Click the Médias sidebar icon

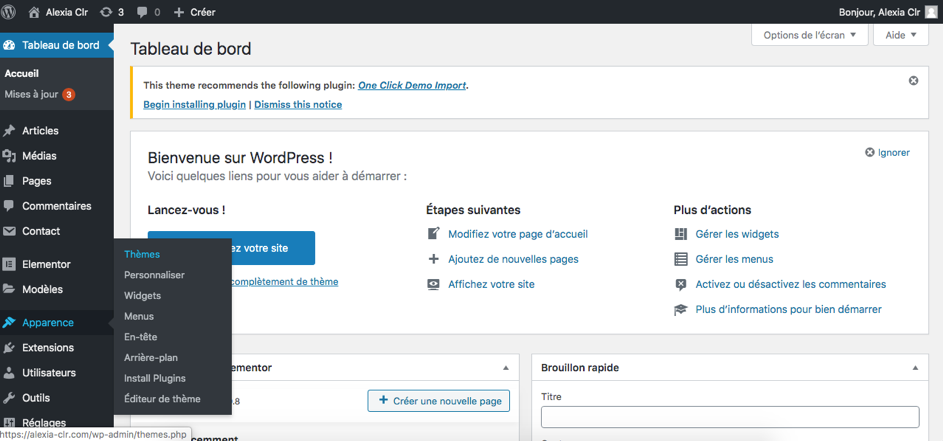click(x=9, y=156)
